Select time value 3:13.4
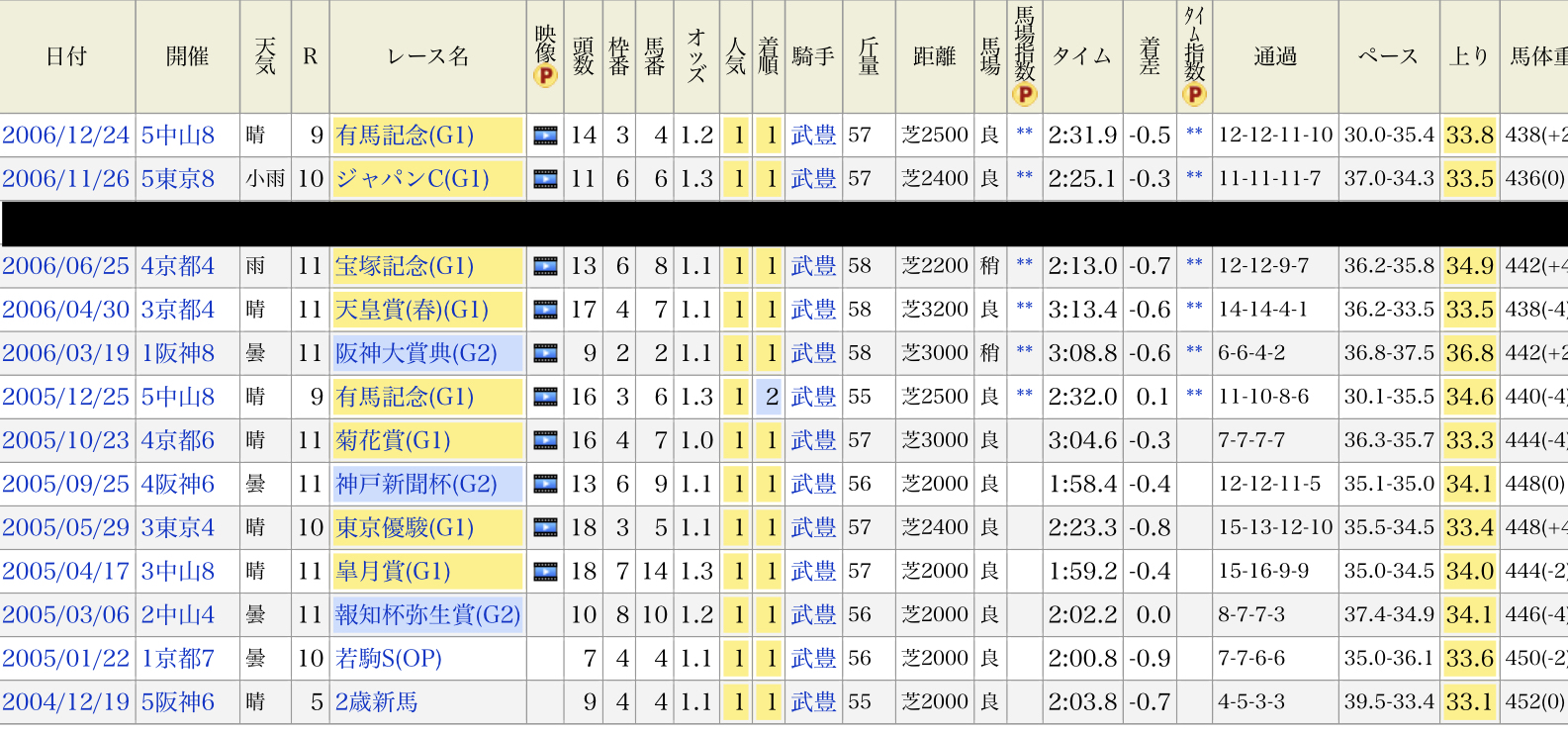The image size is (1568, 733). tap(1082, 310)
